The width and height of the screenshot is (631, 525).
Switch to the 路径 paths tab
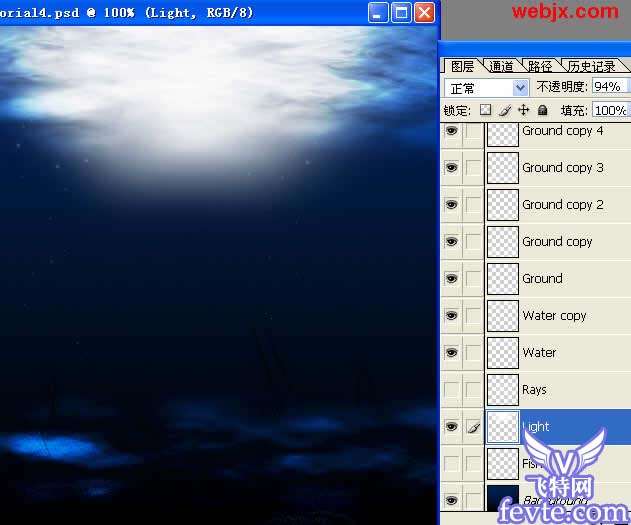[x=540, y=67]
